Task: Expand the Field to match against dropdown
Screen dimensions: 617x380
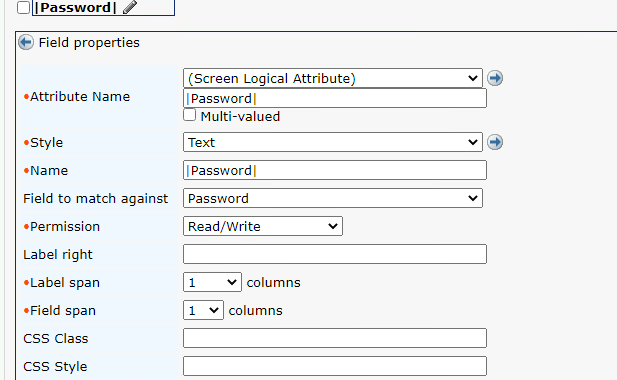Action: pyautogui.click(x=333, y=198)
